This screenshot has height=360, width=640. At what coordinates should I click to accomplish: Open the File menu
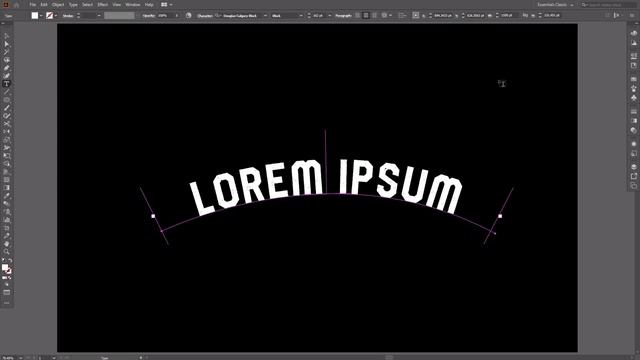click(33, 4)
